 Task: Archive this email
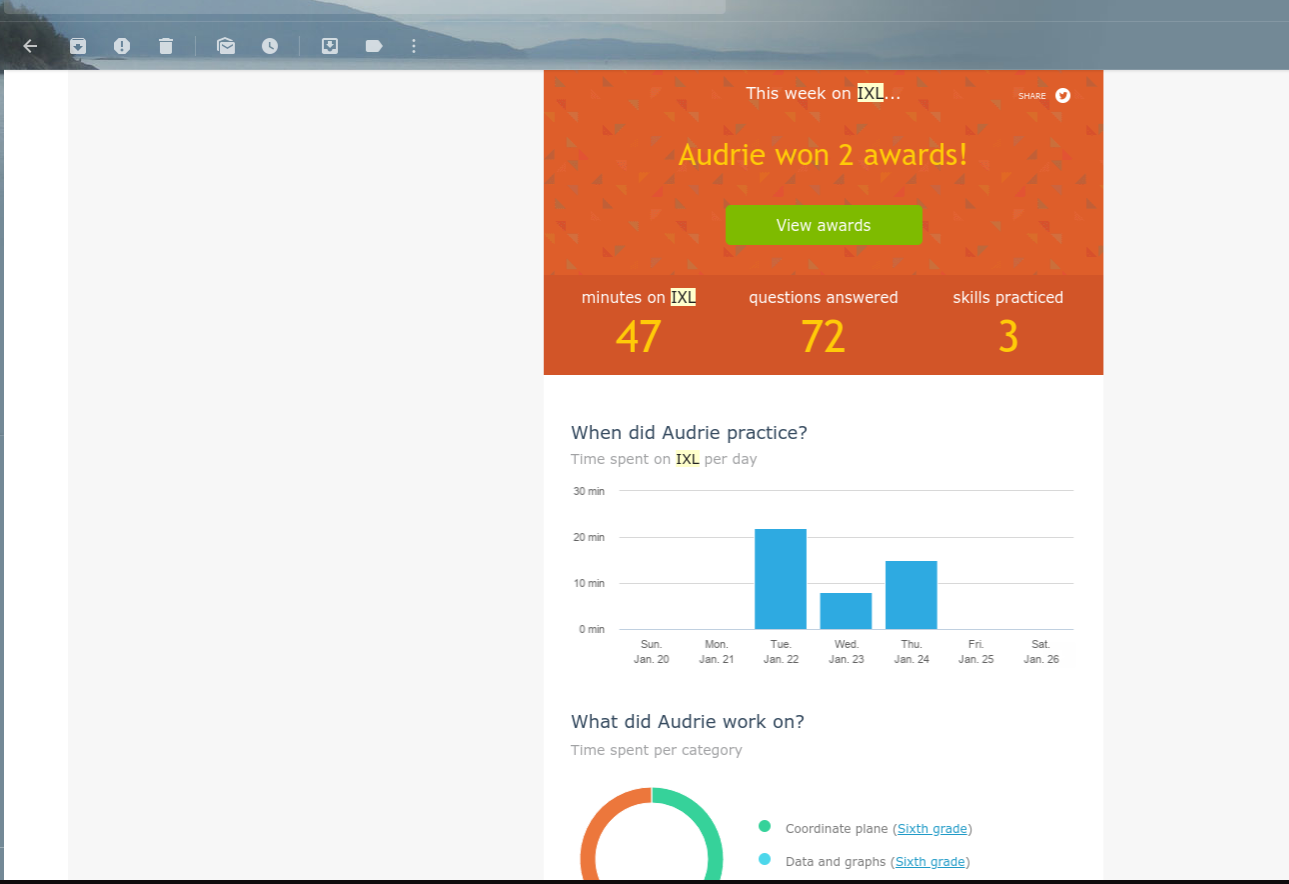point(78,46)
